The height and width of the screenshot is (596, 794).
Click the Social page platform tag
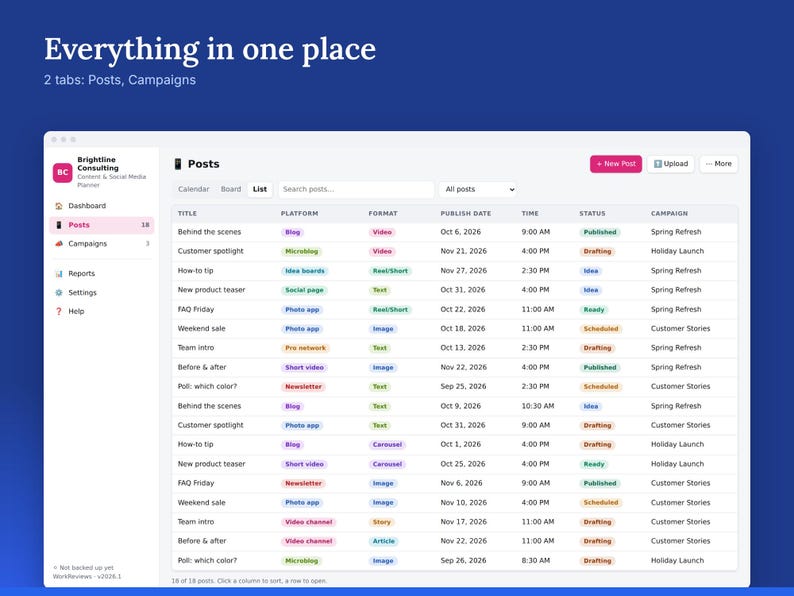(304, 290)
